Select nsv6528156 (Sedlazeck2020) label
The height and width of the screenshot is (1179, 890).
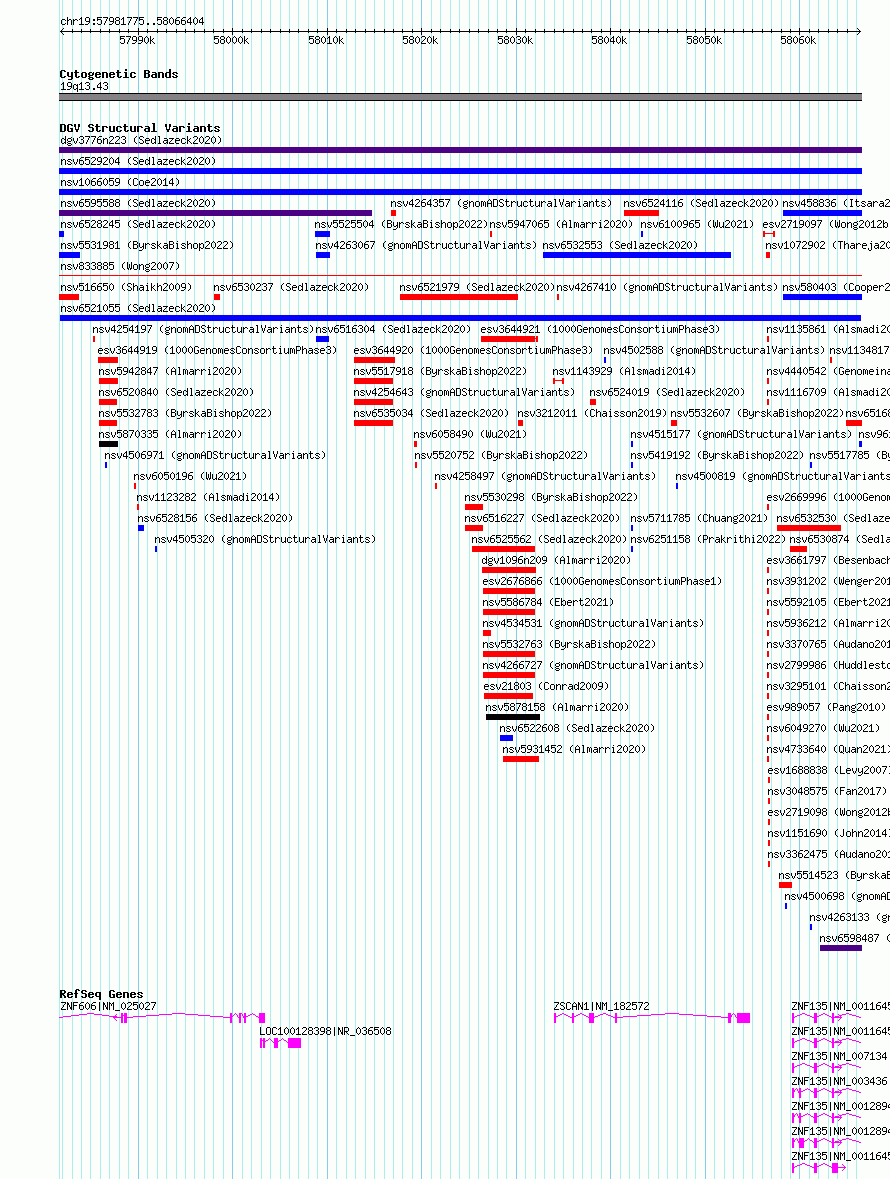[215, 519]
